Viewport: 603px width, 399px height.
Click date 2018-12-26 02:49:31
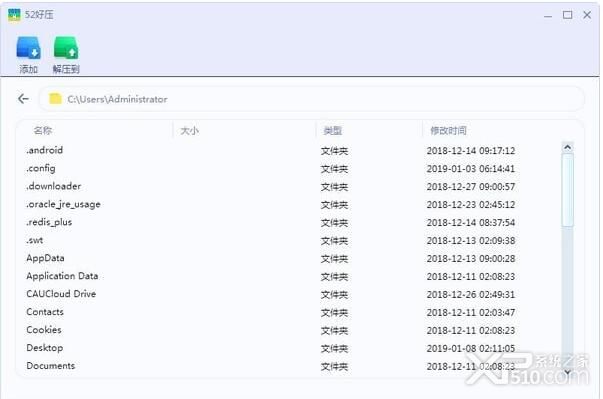click(x=471, y=295)
